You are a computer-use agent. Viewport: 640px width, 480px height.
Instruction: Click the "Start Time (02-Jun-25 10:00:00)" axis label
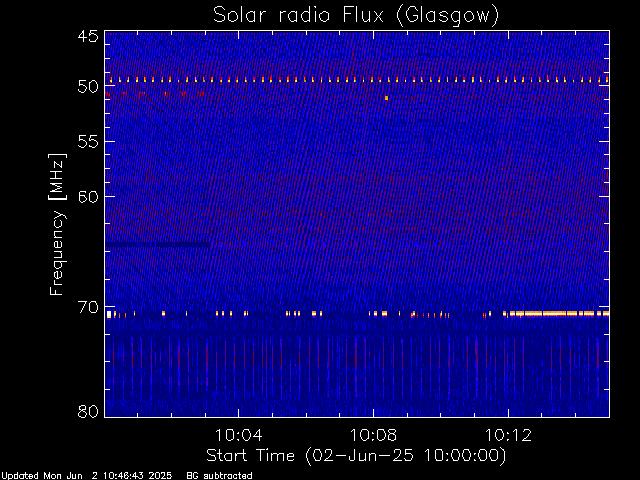(x=356, y=456)
